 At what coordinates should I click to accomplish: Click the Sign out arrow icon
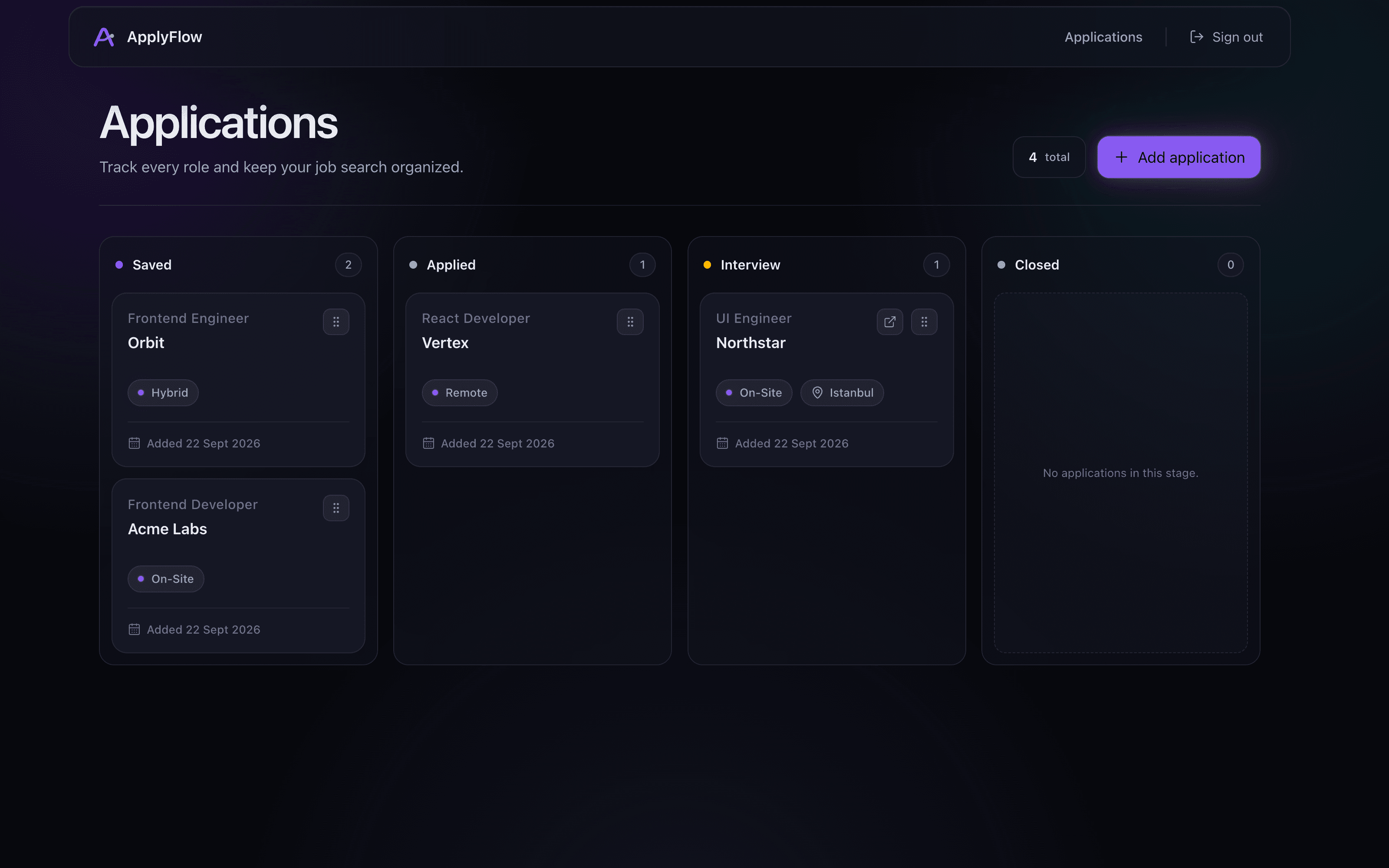(1197, 37)
